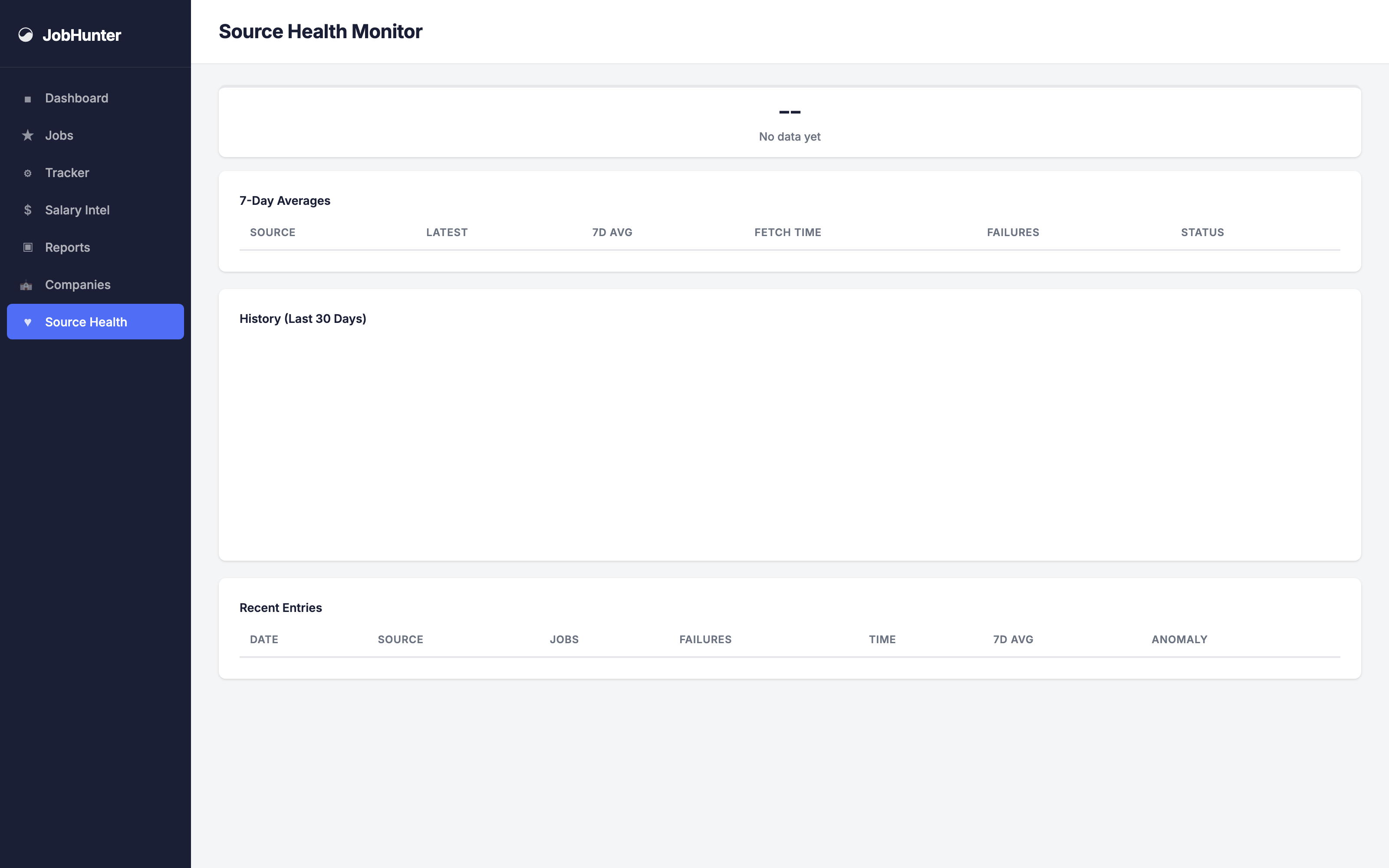Screen dimensions: 1389x868
Task: Go to the Jobs section
Action: 95,135
